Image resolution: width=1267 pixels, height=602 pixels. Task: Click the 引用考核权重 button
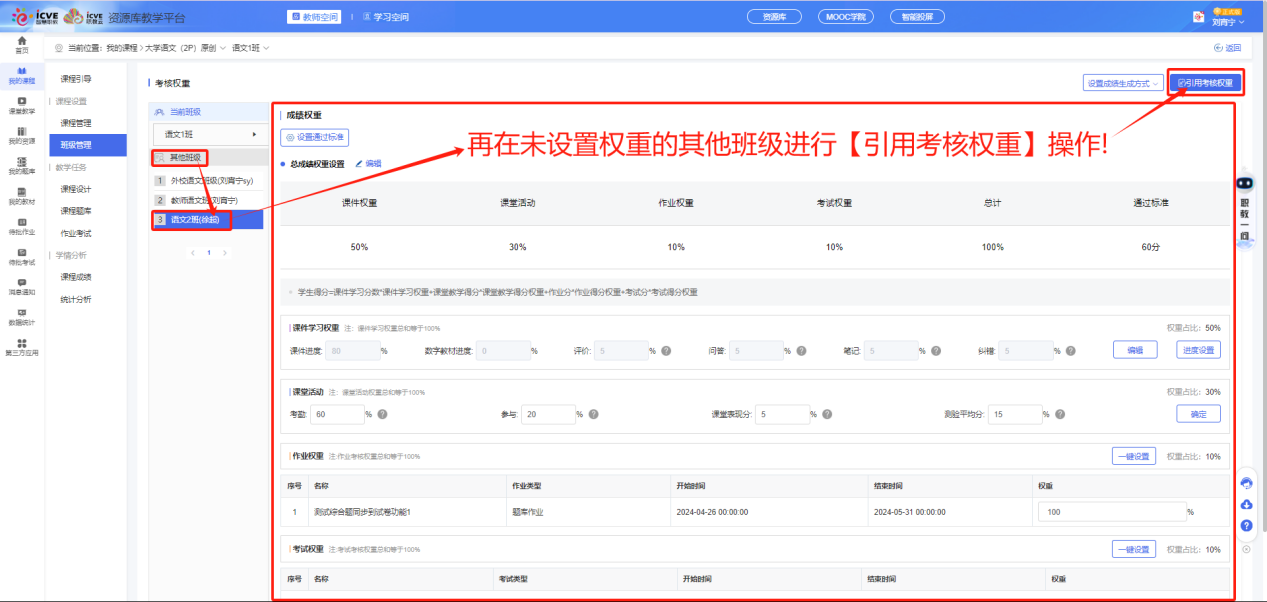tap(1206, 83)
